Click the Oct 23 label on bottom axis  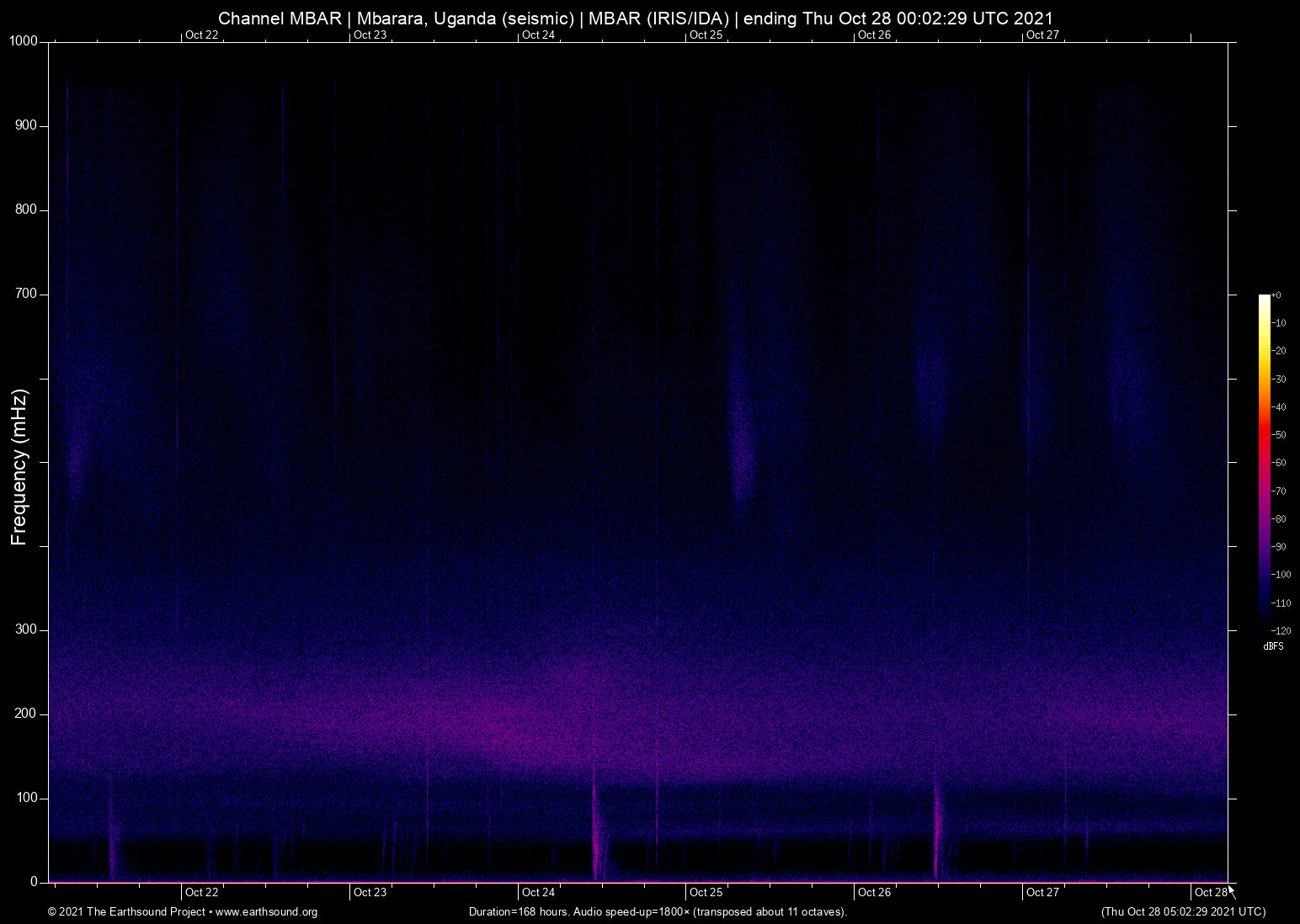coord(370,892)
